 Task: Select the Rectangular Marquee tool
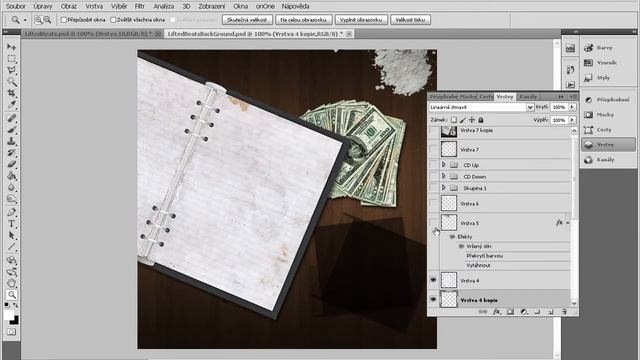pos(11,58)
